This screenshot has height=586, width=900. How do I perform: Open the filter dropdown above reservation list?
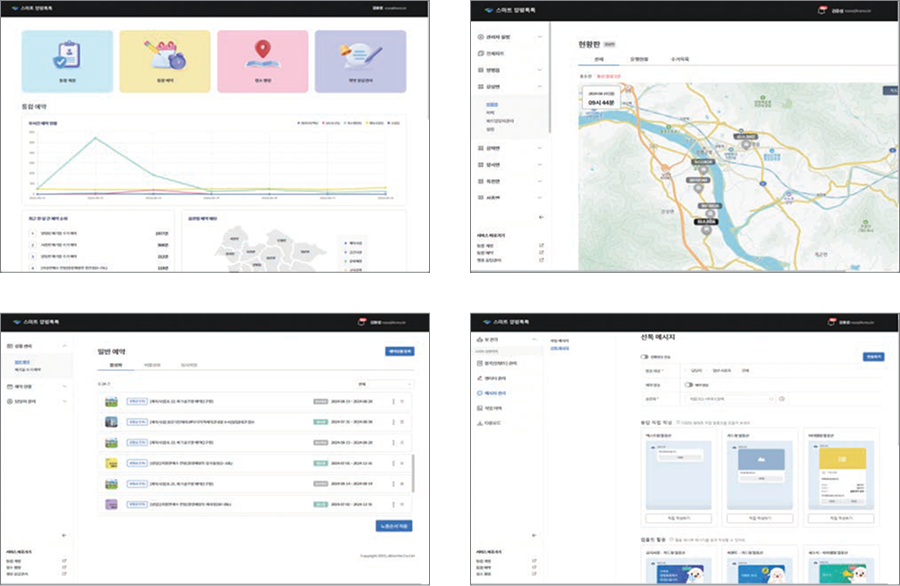(x=384, y=383)
